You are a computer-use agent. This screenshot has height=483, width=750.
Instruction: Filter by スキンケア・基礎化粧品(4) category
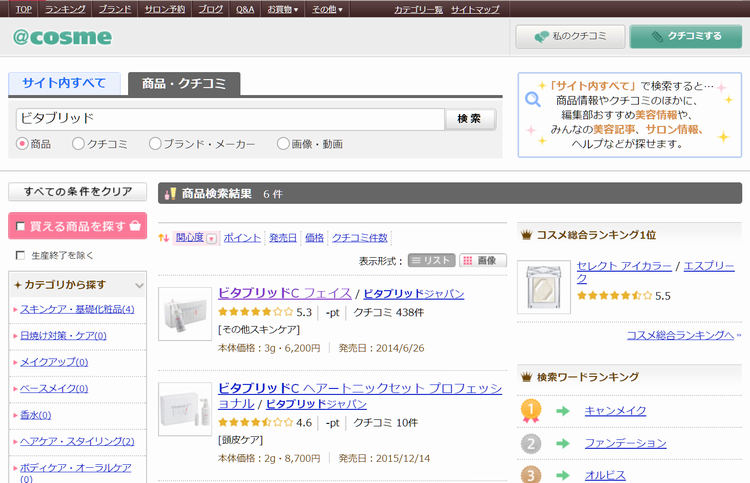click(x=77, y=309)
